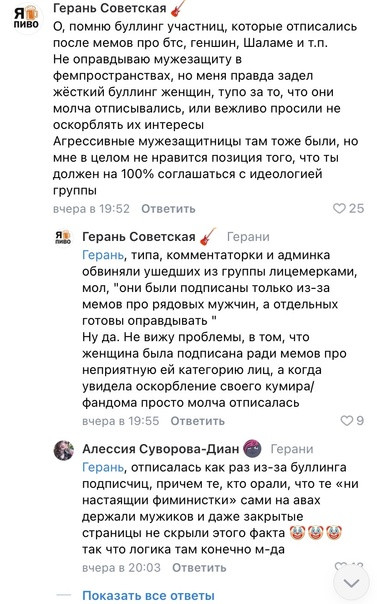
Task: Open the Алессия Суворова-Диан profile name
Action: click(x=161, y=449)
